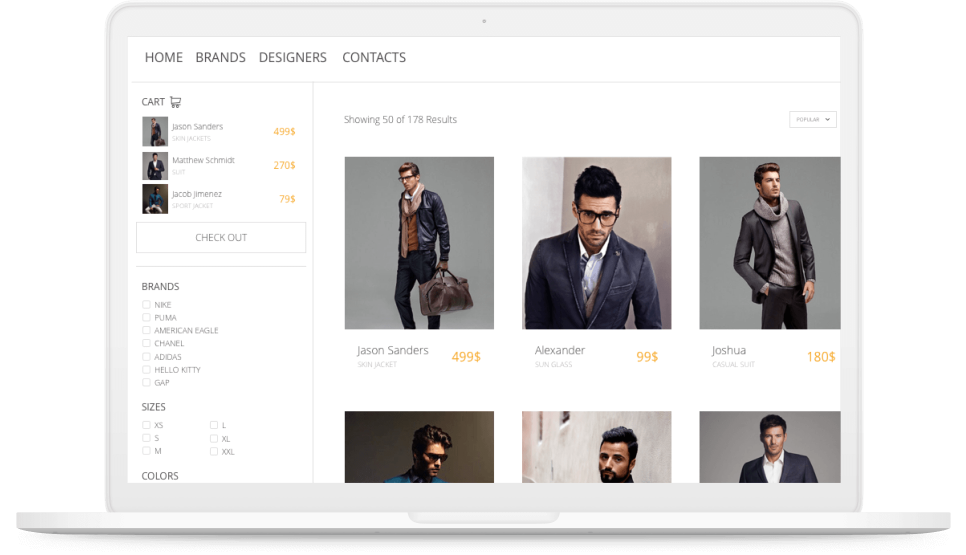The image size is (966, 555).
Task: Check the AMERICAN EAGLE checkbox
Action: 146,330
